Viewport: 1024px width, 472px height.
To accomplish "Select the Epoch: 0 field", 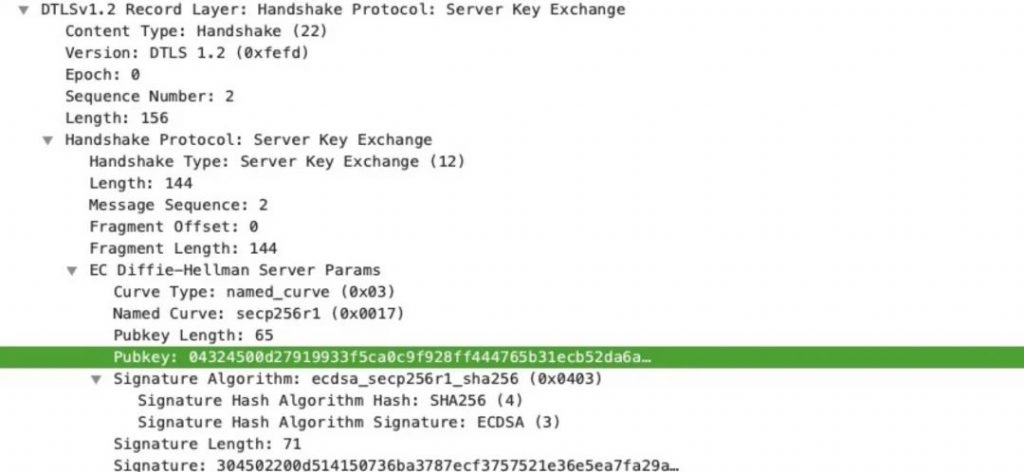I will [x=102, y=74].
